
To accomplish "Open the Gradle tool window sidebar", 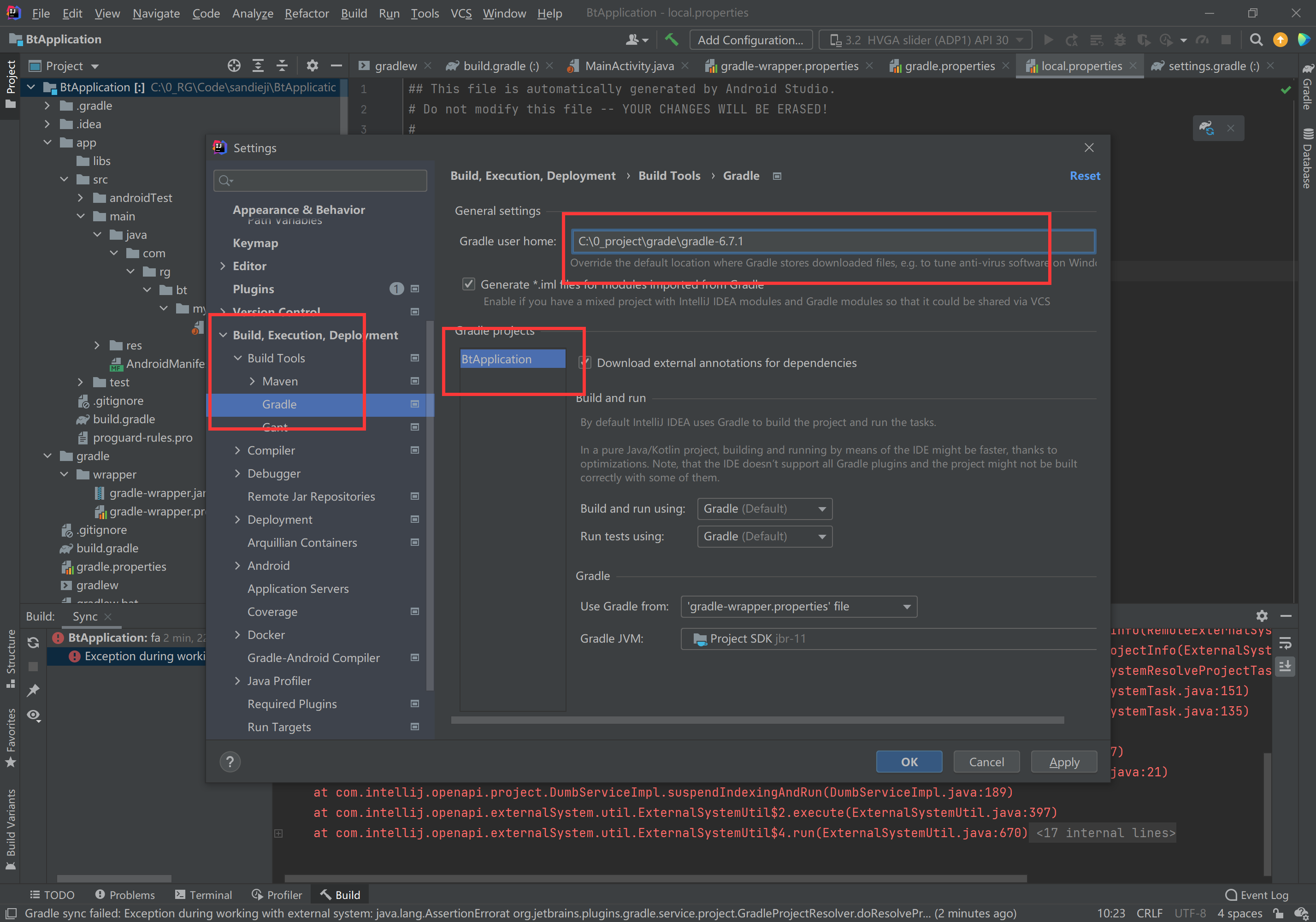I will [1307, 87].
